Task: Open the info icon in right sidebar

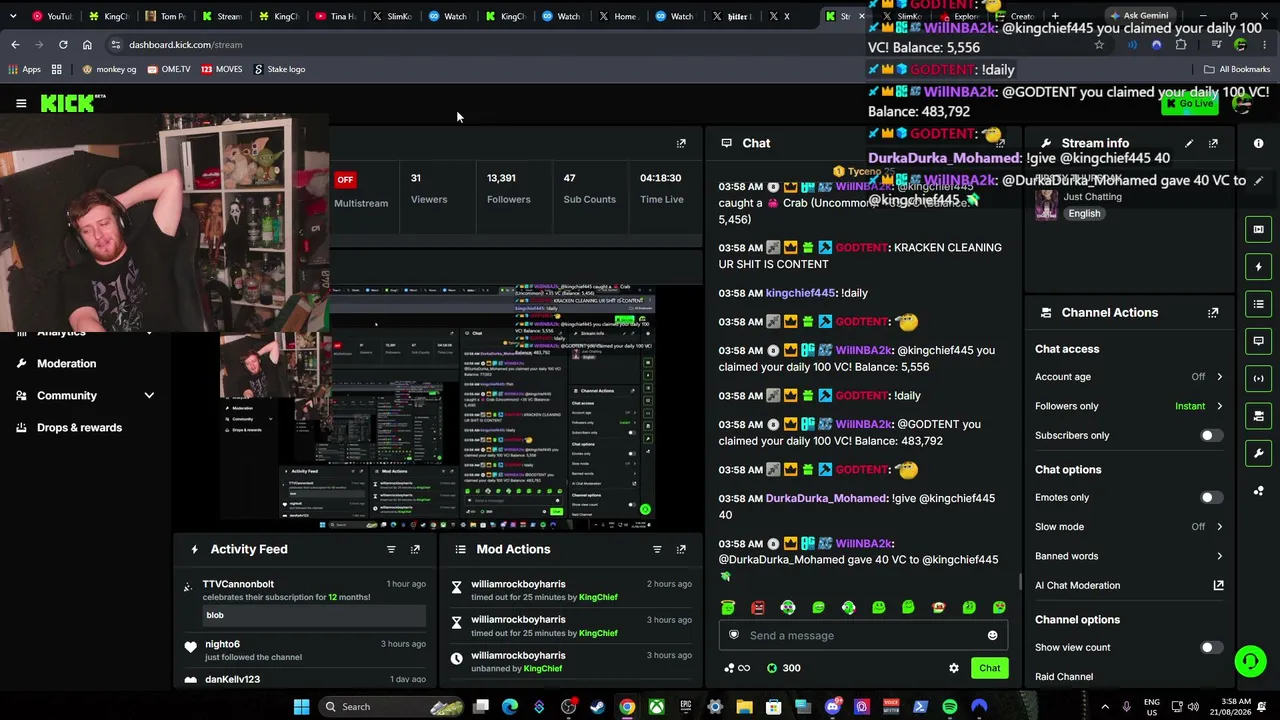Action: (1258, 143)
